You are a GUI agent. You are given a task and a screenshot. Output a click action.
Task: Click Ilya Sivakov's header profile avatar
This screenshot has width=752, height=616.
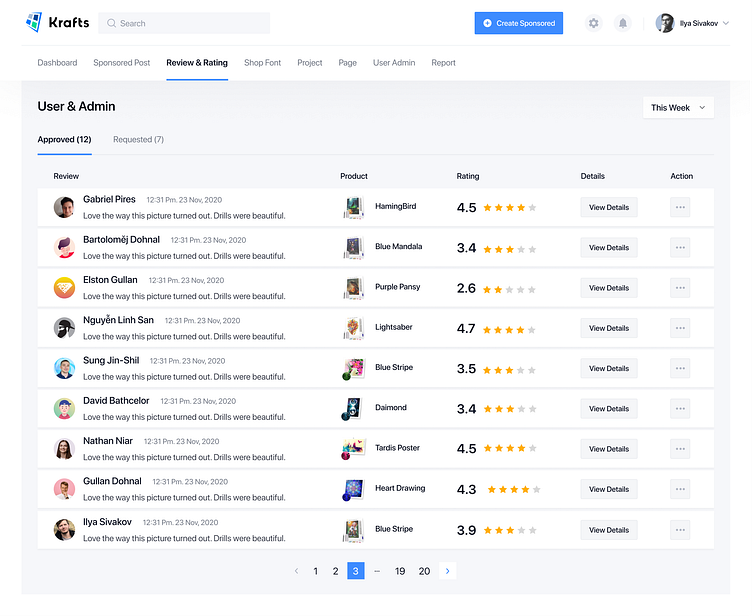click(665, 23)
